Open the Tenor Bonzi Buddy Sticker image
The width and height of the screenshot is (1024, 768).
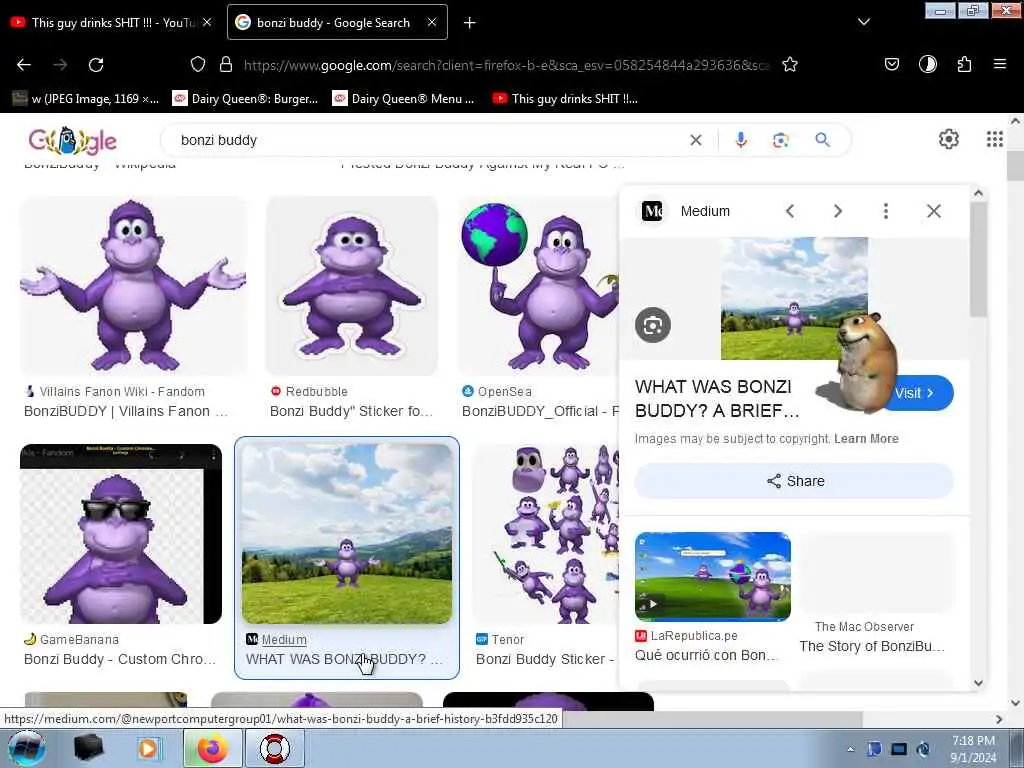pos(545,534)
